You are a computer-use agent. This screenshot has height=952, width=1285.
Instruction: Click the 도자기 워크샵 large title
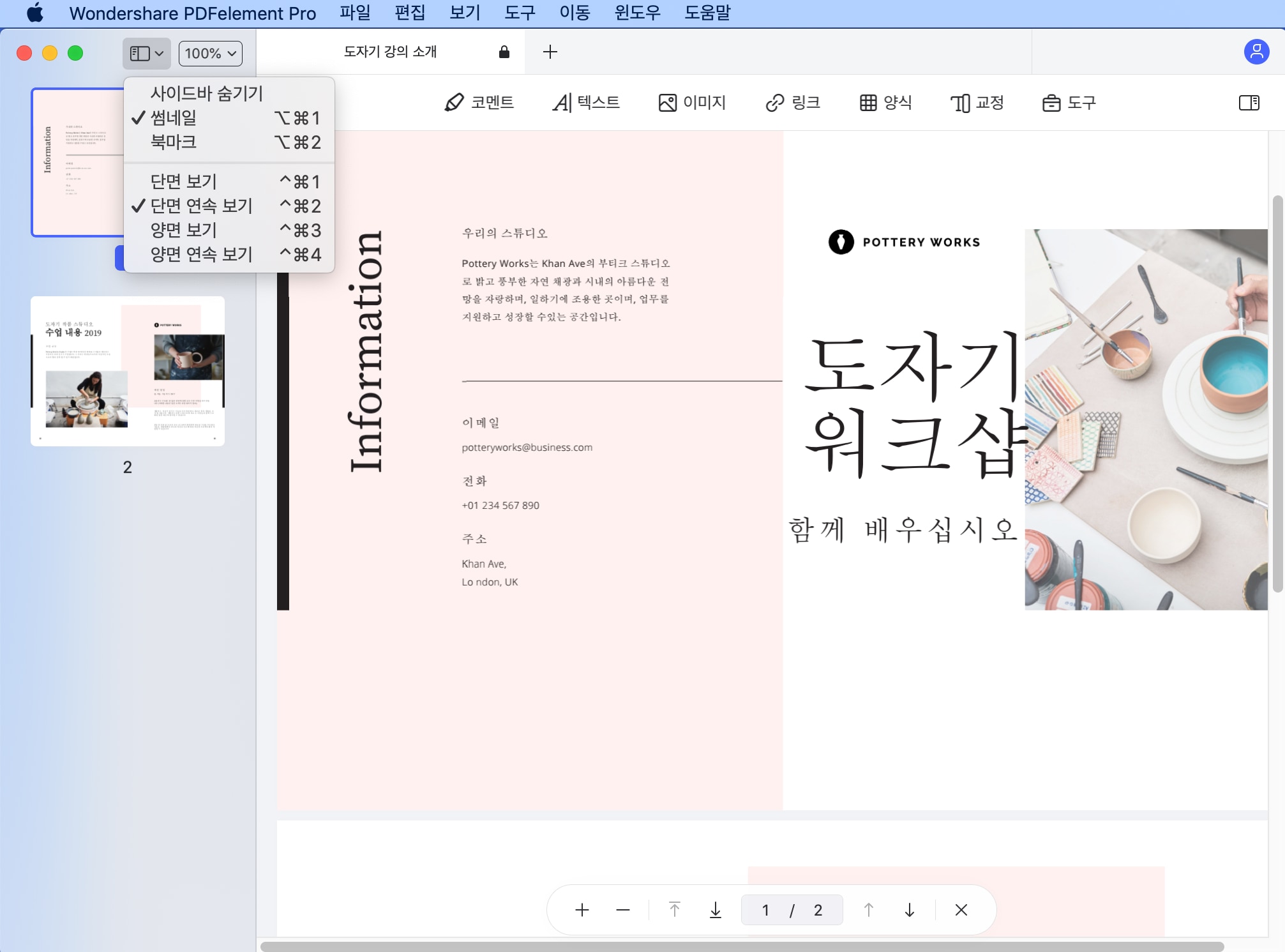pos(915,405)
